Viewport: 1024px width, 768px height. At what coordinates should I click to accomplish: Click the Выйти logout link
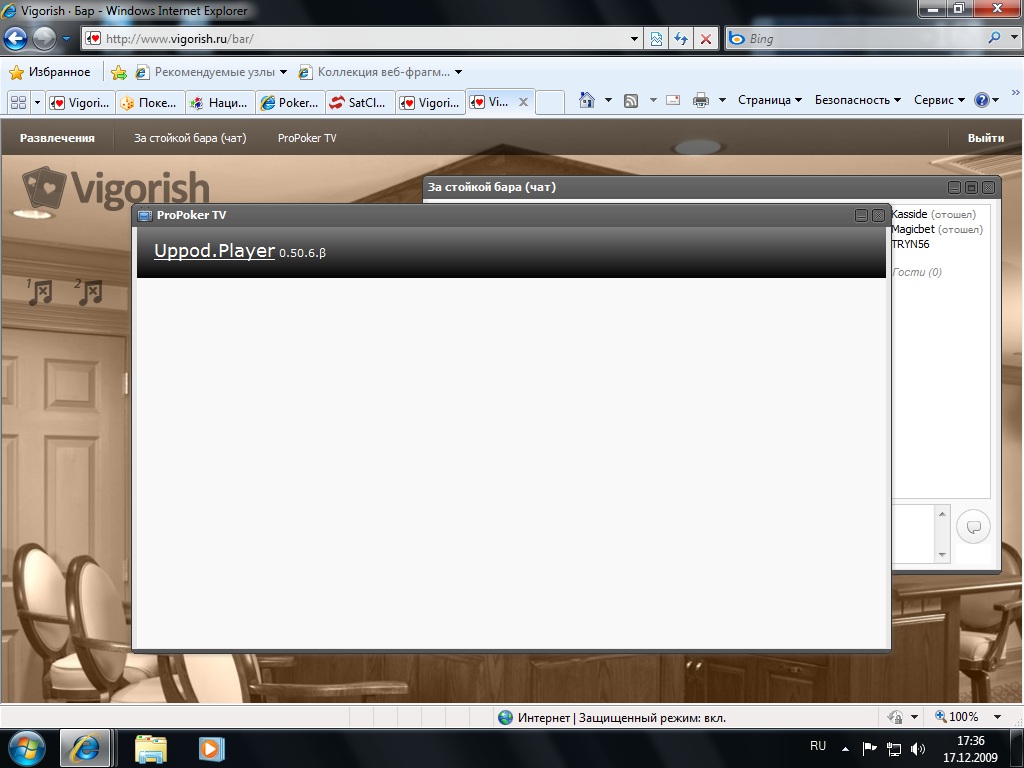tap(985, 138)
